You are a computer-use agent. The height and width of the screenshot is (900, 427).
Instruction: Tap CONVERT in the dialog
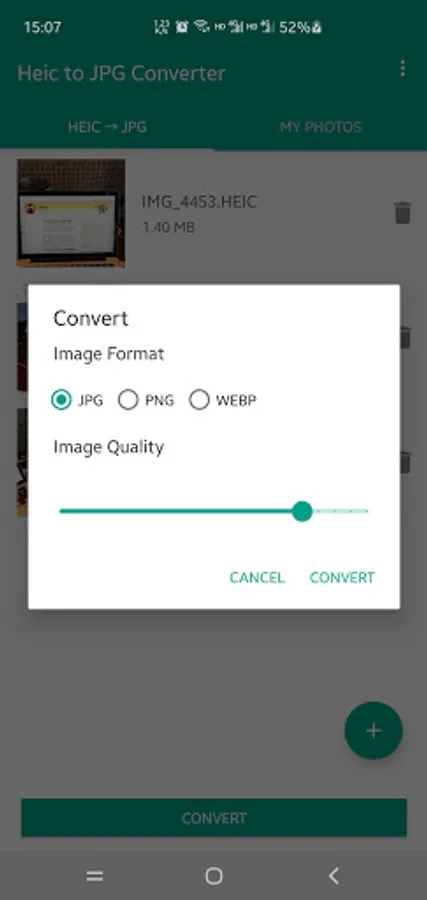point(342,577)
